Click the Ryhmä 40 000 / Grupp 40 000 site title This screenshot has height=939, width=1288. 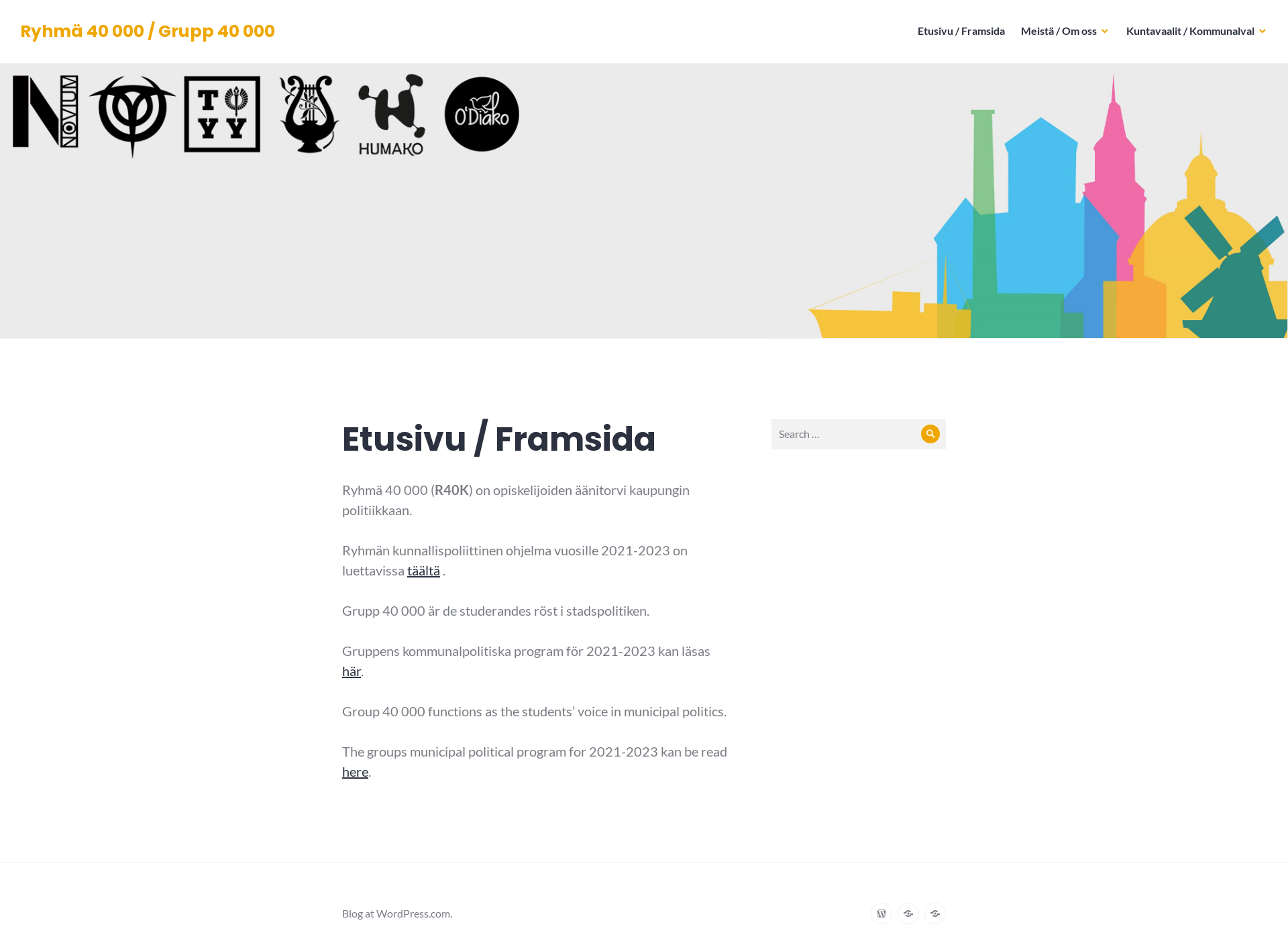[147, 31]
